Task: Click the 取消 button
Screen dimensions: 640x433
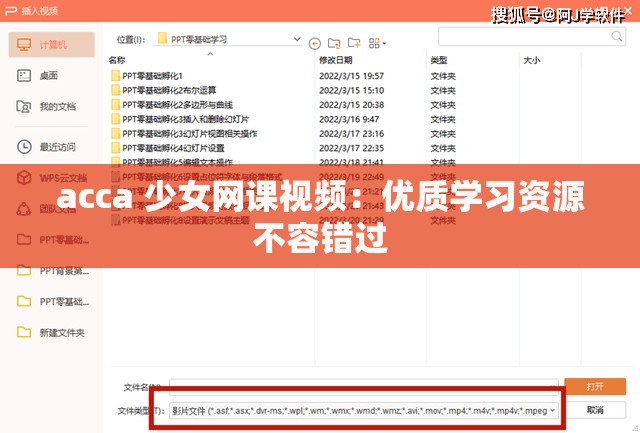Action: pyautogui.click(x=595, y=410)
